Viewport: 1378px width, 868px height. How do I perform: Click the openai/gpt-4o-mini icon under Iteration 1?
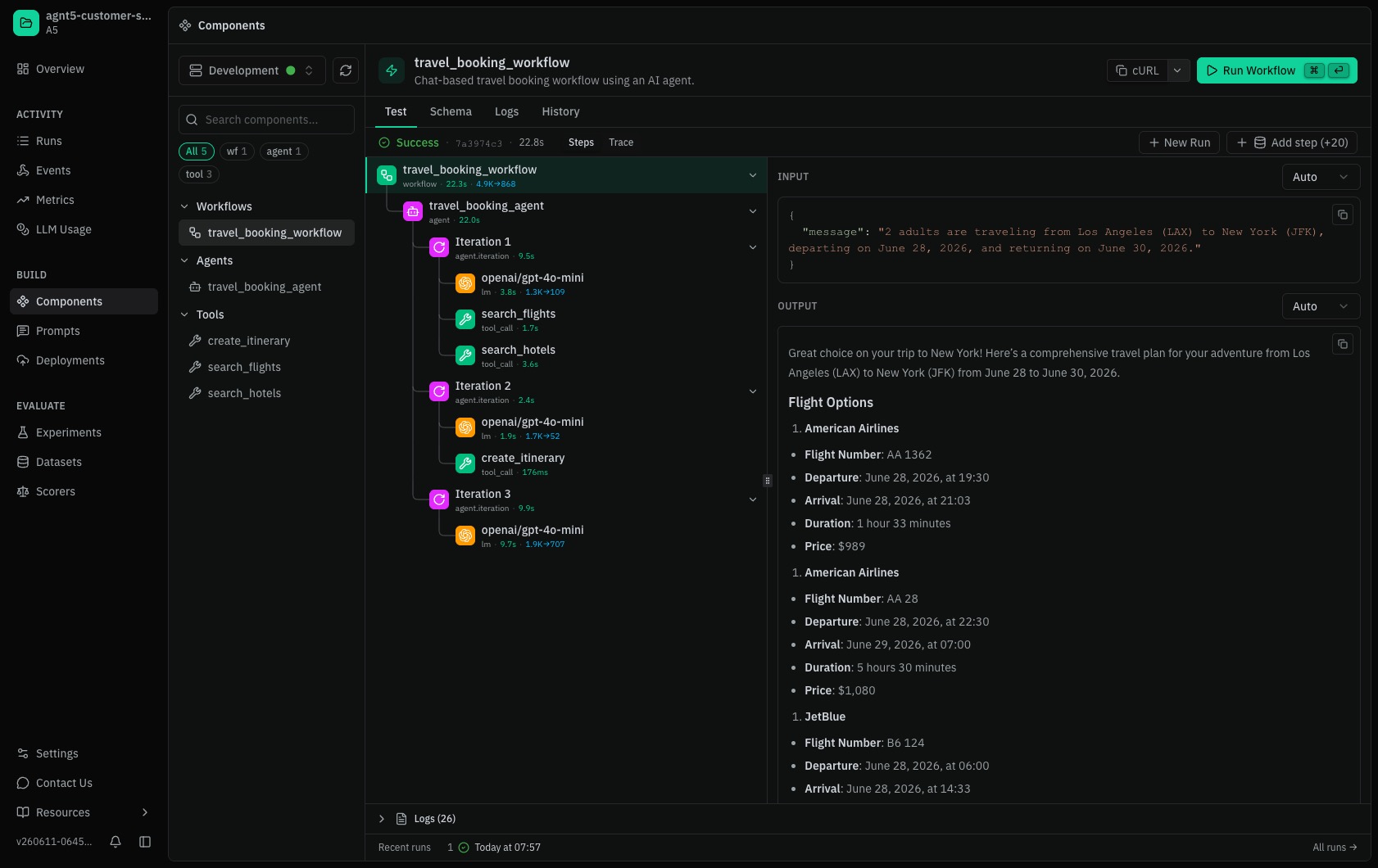pyautogui.click(x=465, y=283)
